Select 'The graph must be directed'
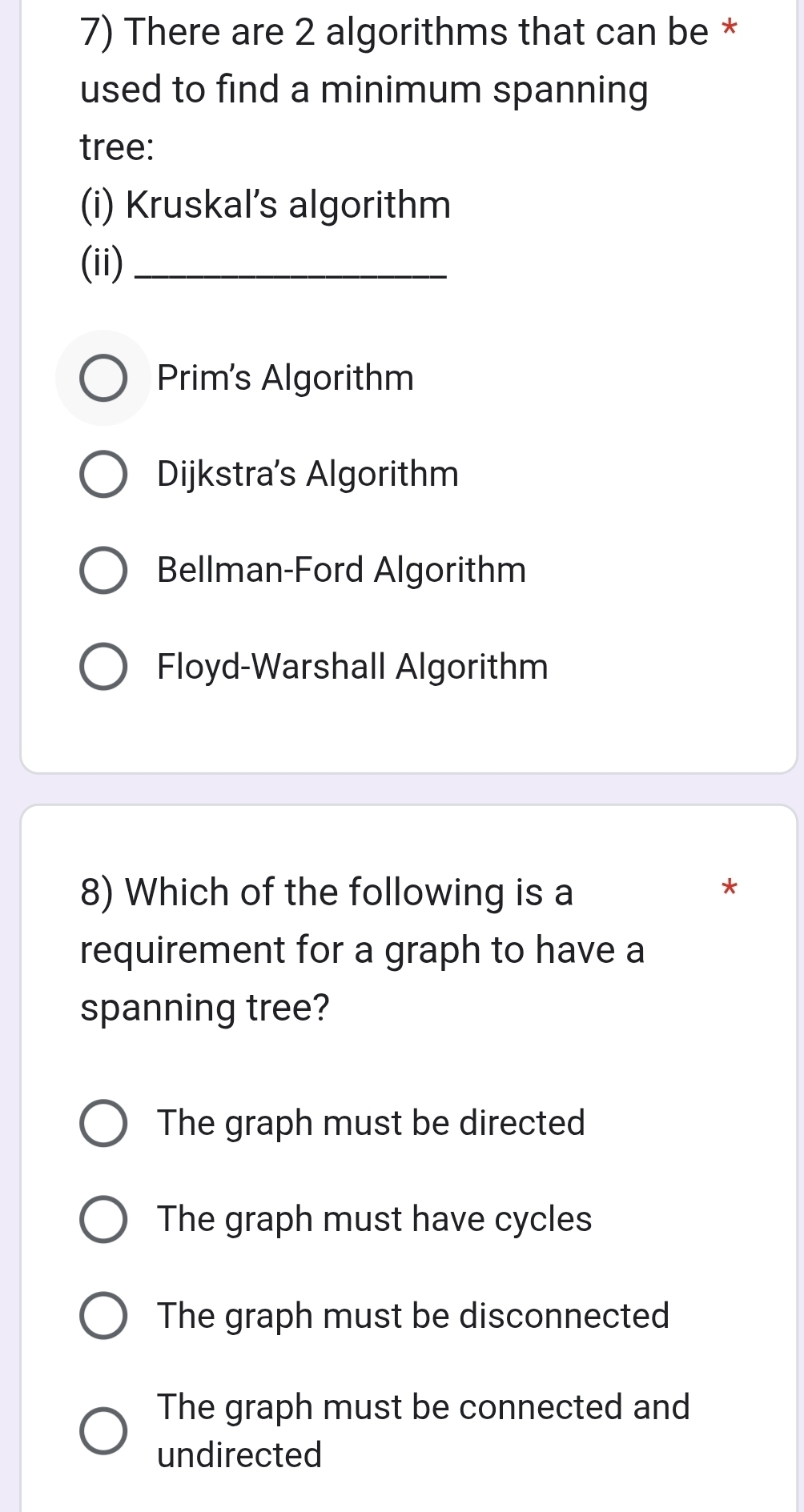The height and width of the screenshot is (1512, 804). (x=103, y=1124)
